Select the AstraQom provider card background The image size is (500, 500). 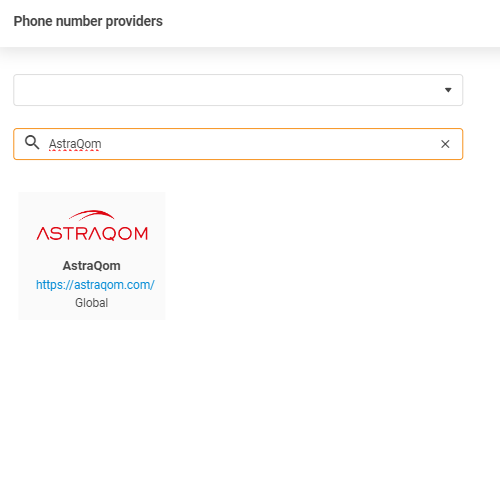[x=92, y=256]
